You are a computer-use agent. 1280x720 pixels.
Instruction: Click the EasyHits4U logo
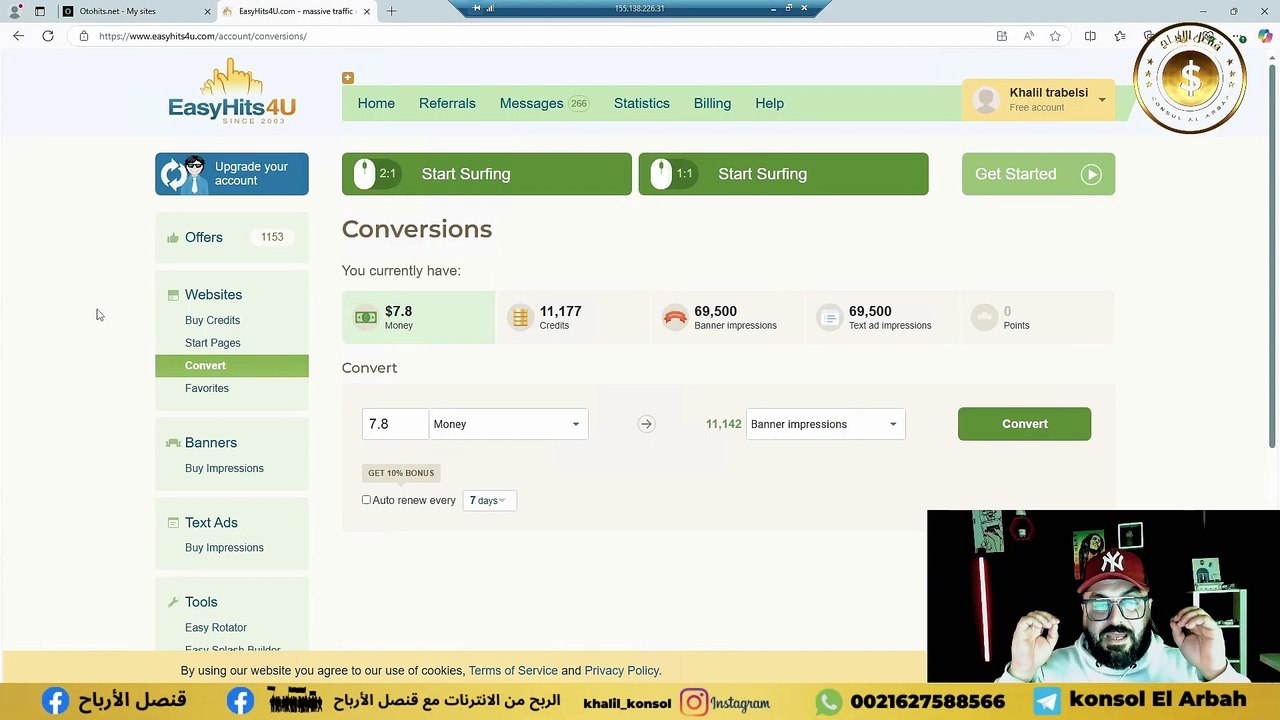click(232, 92)
